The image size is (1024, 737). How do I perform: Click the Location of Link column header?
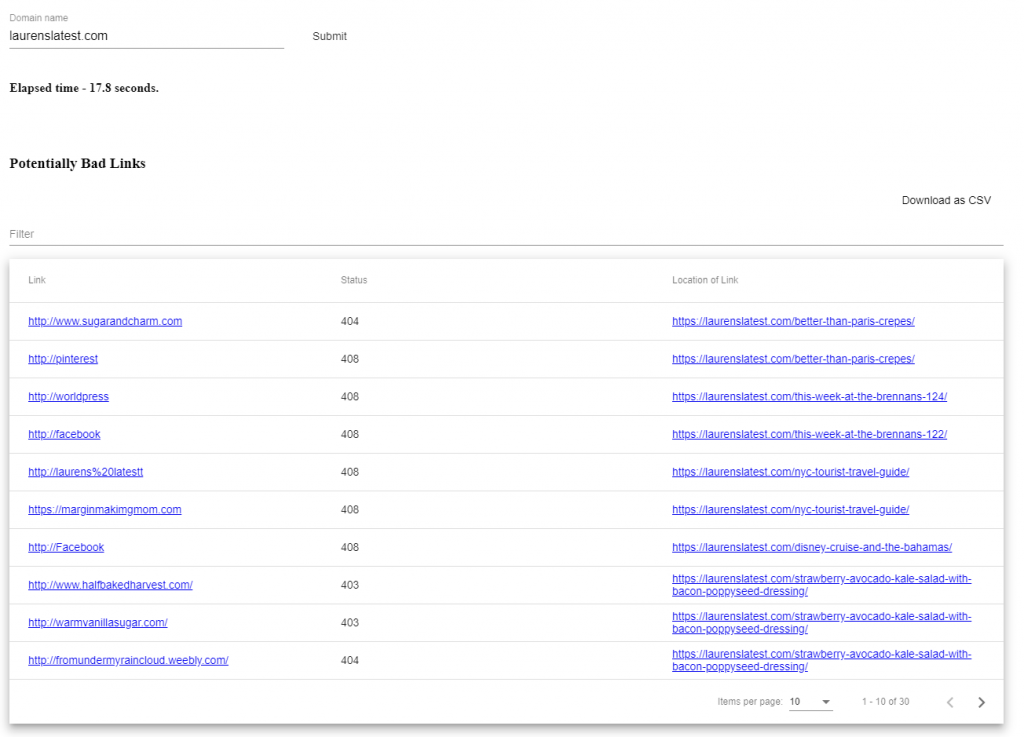[x=705, y=280]
